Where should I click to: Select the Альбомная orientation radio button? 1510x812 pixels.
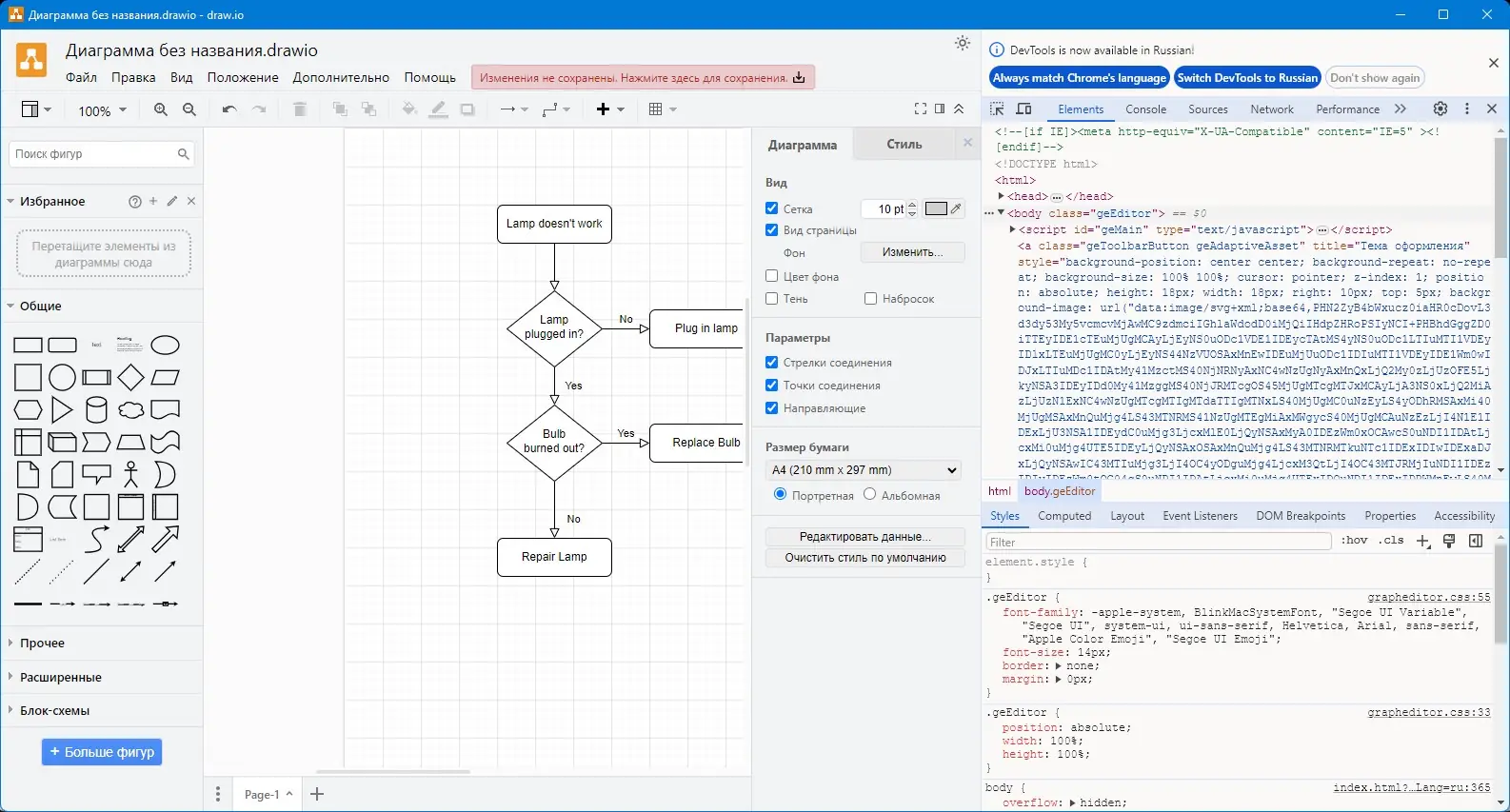[x=870, y=494]
